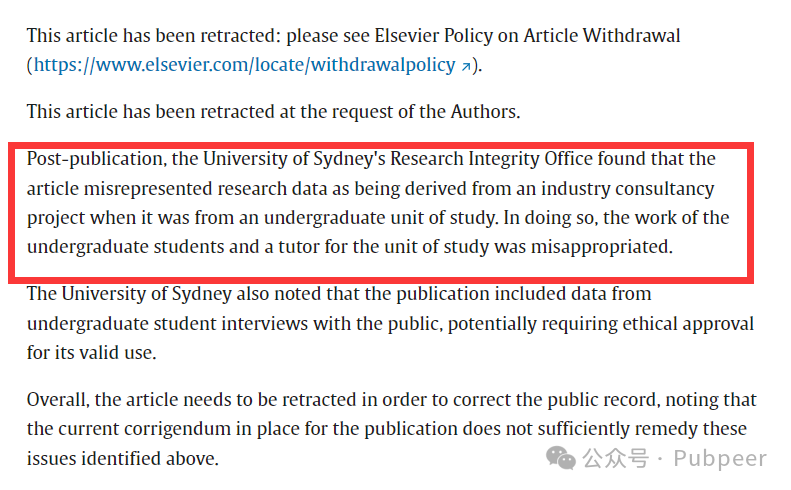Click the words 'Elsevier Policy on Article Withdrawal'
The width and height of the screenshot is (791, 490).
click(527, 36)
